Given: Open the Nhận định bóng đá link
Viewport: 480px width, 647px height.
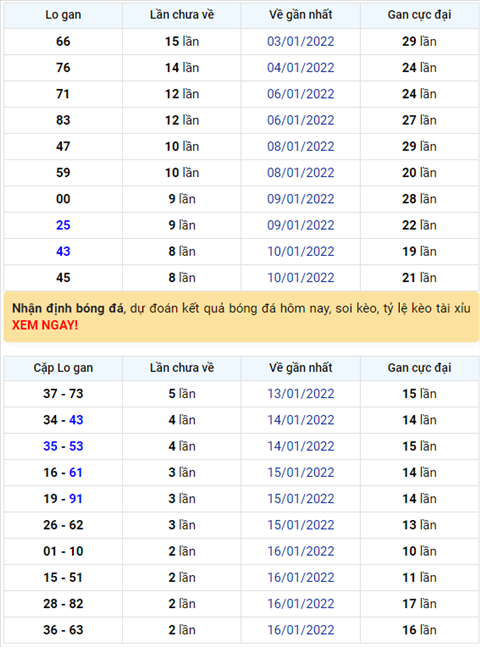Looking at the screenshot, I should pyautogui.click(x=68, y=309).
